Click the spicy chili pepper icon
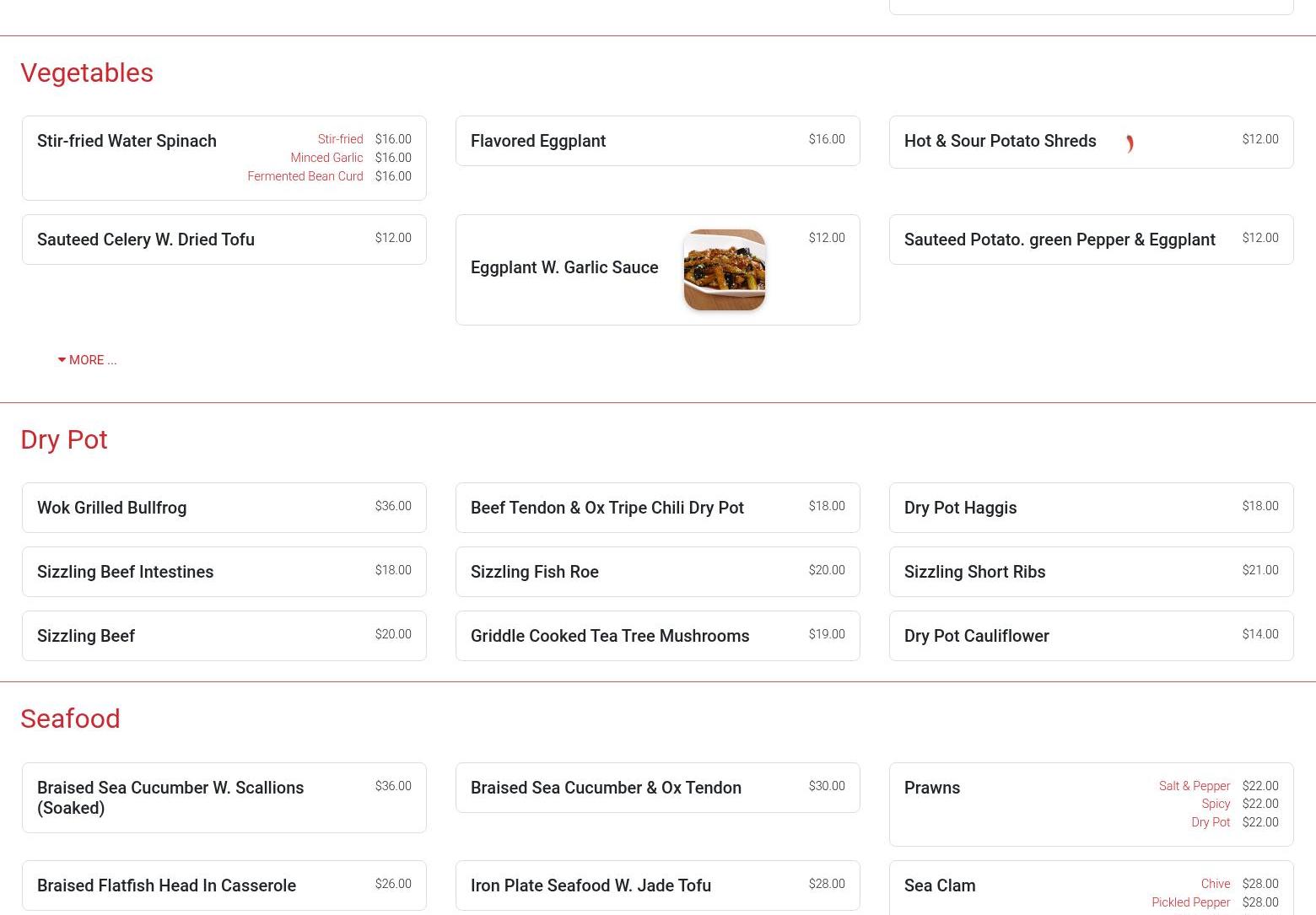This screenshot has height=915, width=1316. (x=1129, y=144)
